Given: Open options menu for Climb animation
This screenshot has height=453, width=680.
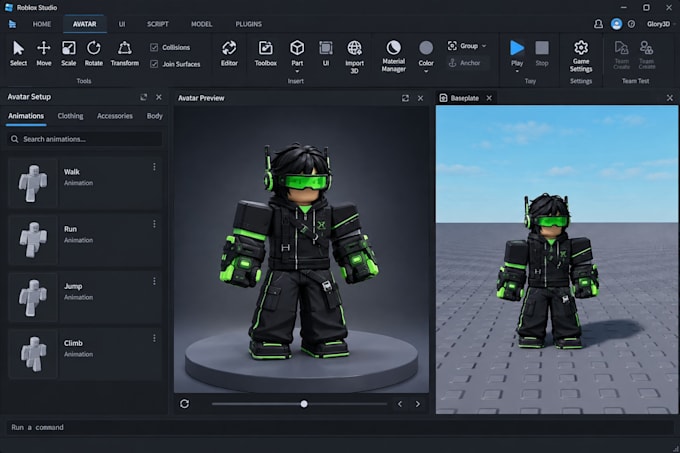Looking at the screenshot, I should click(x=154, y=338).
